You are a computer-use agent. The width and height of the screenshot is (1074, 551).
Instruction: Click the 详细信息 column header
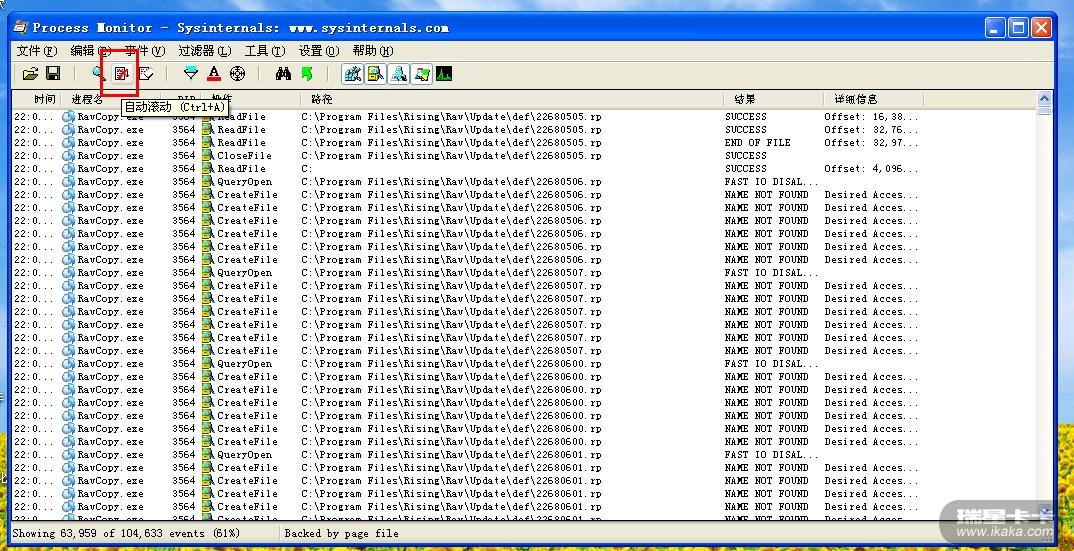[x=873, y=99]
